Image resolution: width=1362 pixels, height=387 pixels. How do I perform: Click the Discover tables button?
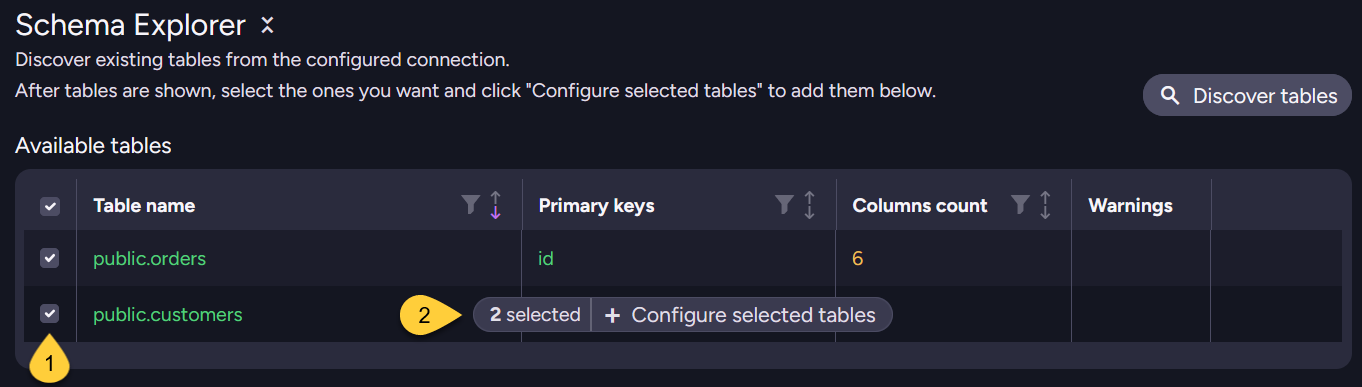1247,96
